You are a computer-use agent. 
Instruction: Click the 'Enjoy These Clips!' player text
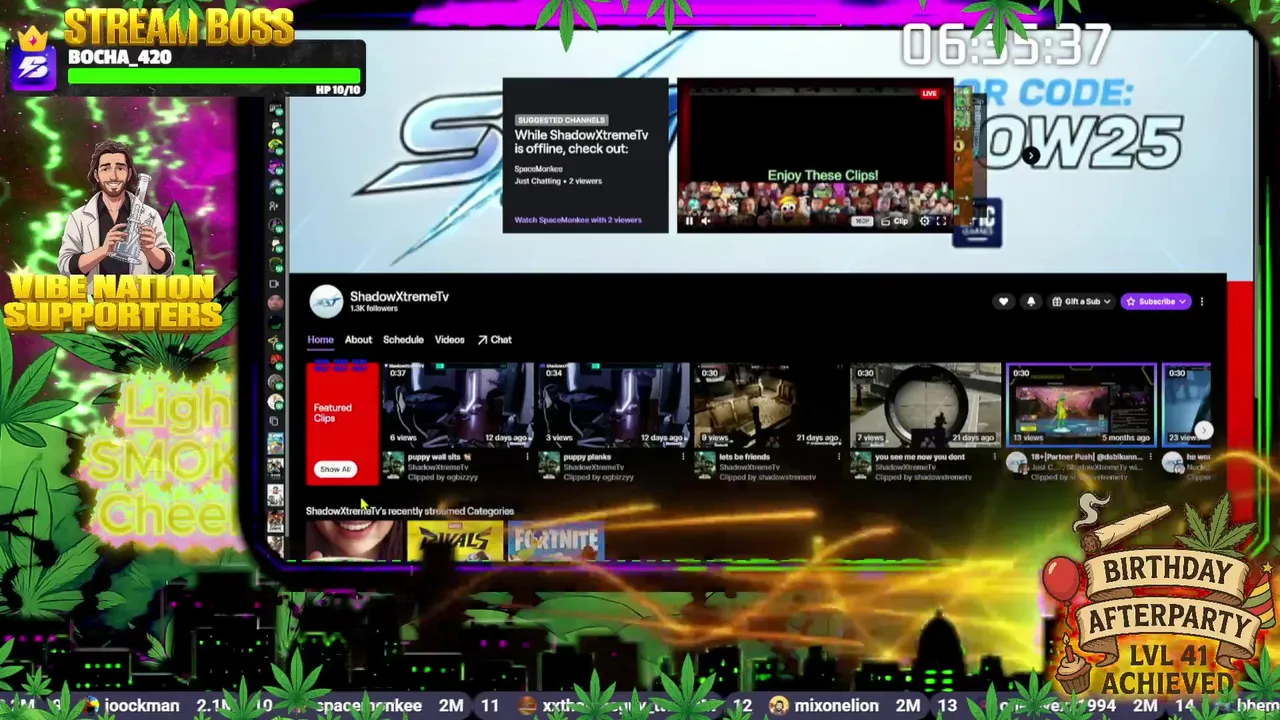coord(823,175)
